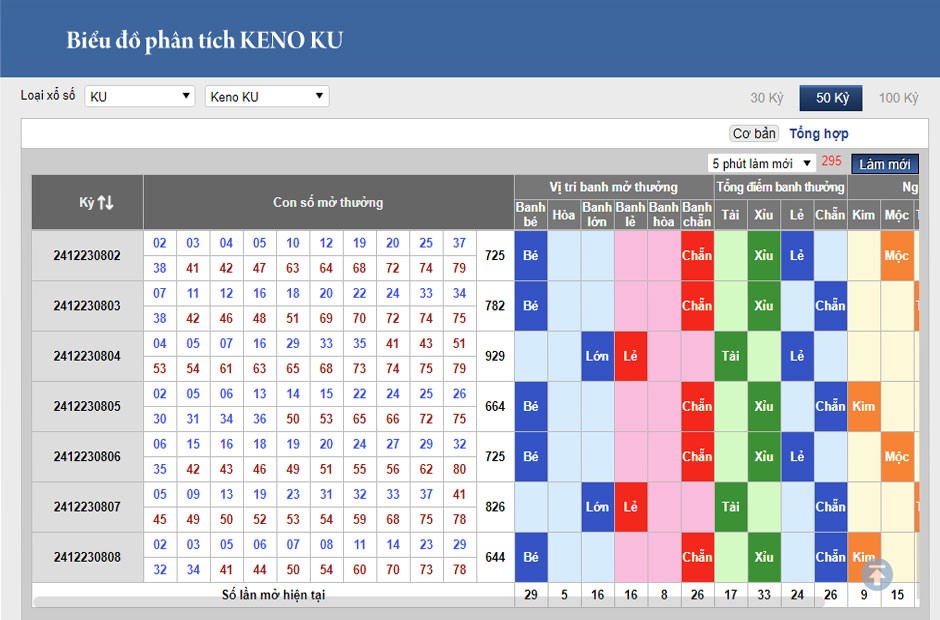
Task: Select the 50 Kỳ tab
Action: point(831,98)
